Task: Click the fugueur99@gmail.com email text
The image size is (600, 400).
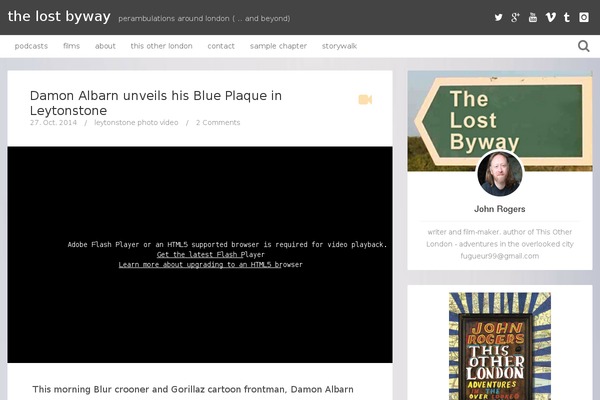Action: click(500, 256)
